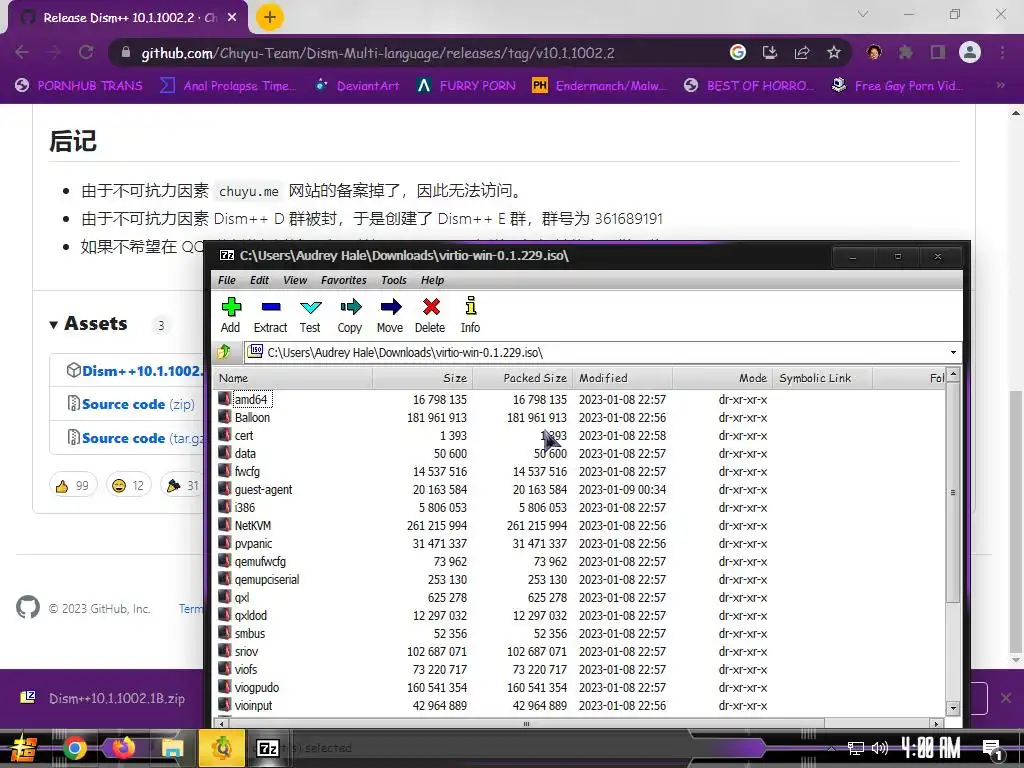Screen dimensions: 1024x768
Task: Open the View menu in 7-Zip
Action: (x=295, y=280)
